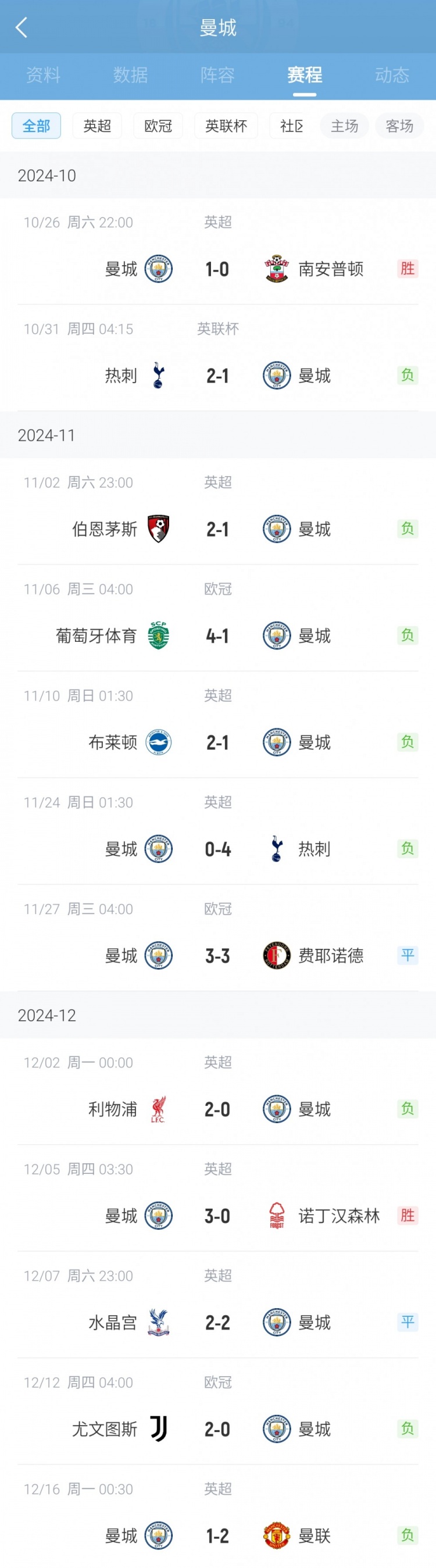Image resolution: width=436 pixels, height=1568 pixels.
Task: Tap the Bournemouth club crest
Action: click(158, 529)
